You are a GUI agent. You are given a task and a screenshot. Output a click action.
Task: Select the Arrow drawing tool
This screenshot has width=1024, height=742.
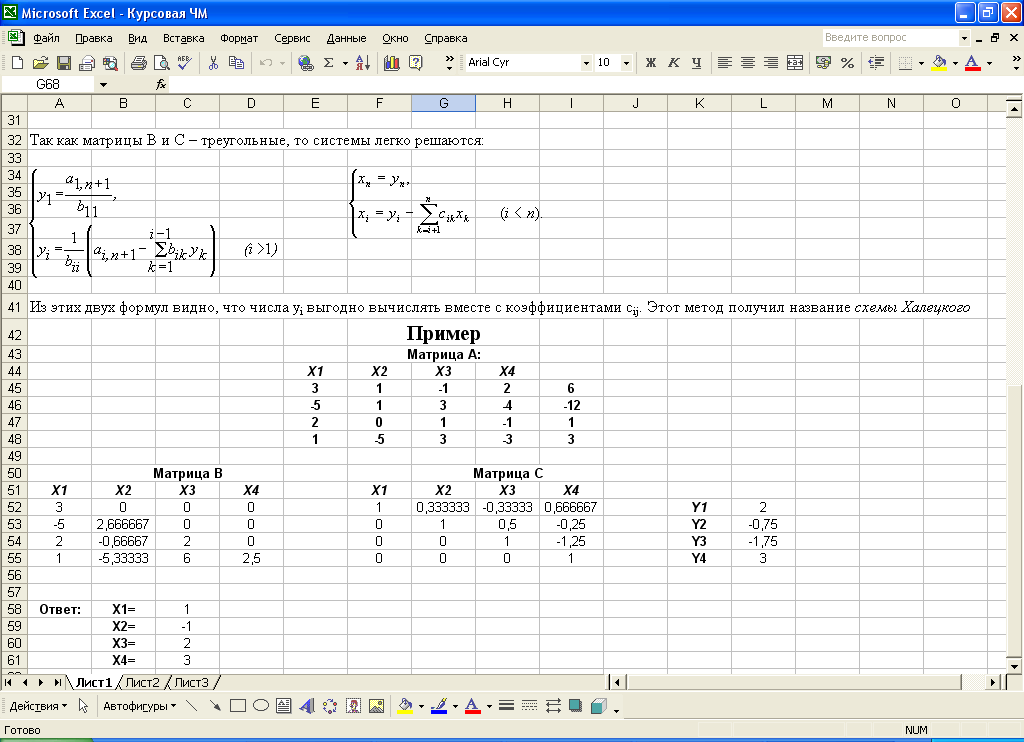point(214,705)
